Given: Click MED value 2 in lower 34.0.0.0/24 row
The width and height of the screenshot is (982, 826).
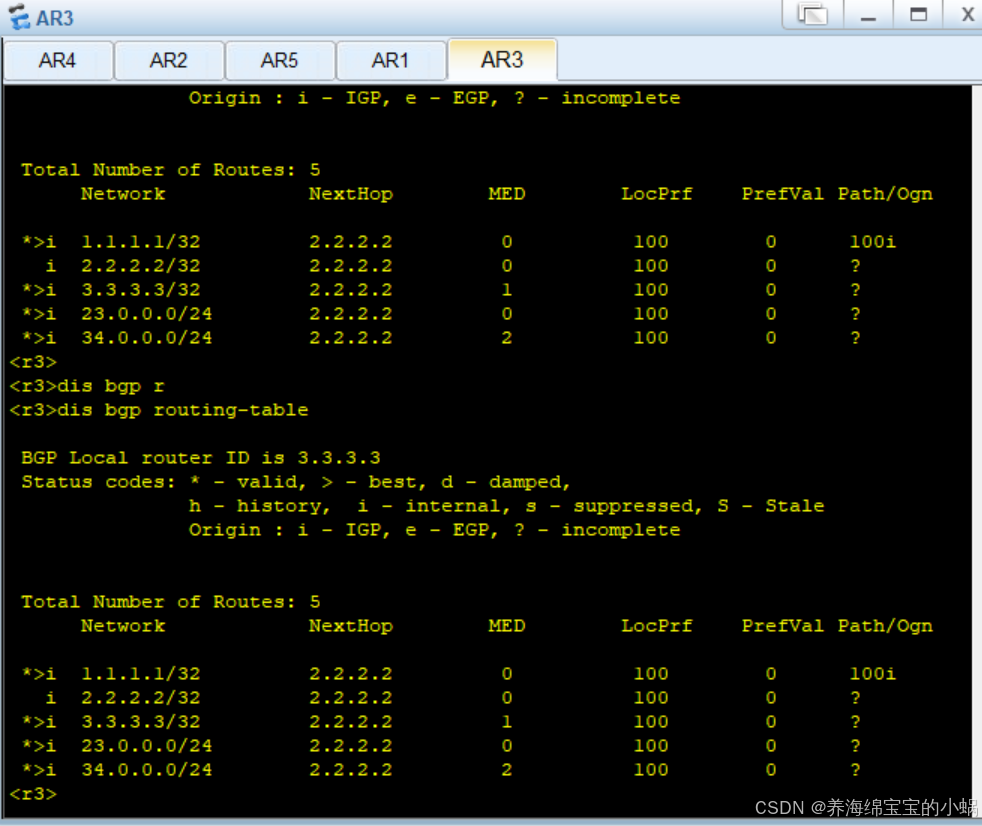Looking at the screenshot, I should (x=507, y=770).
